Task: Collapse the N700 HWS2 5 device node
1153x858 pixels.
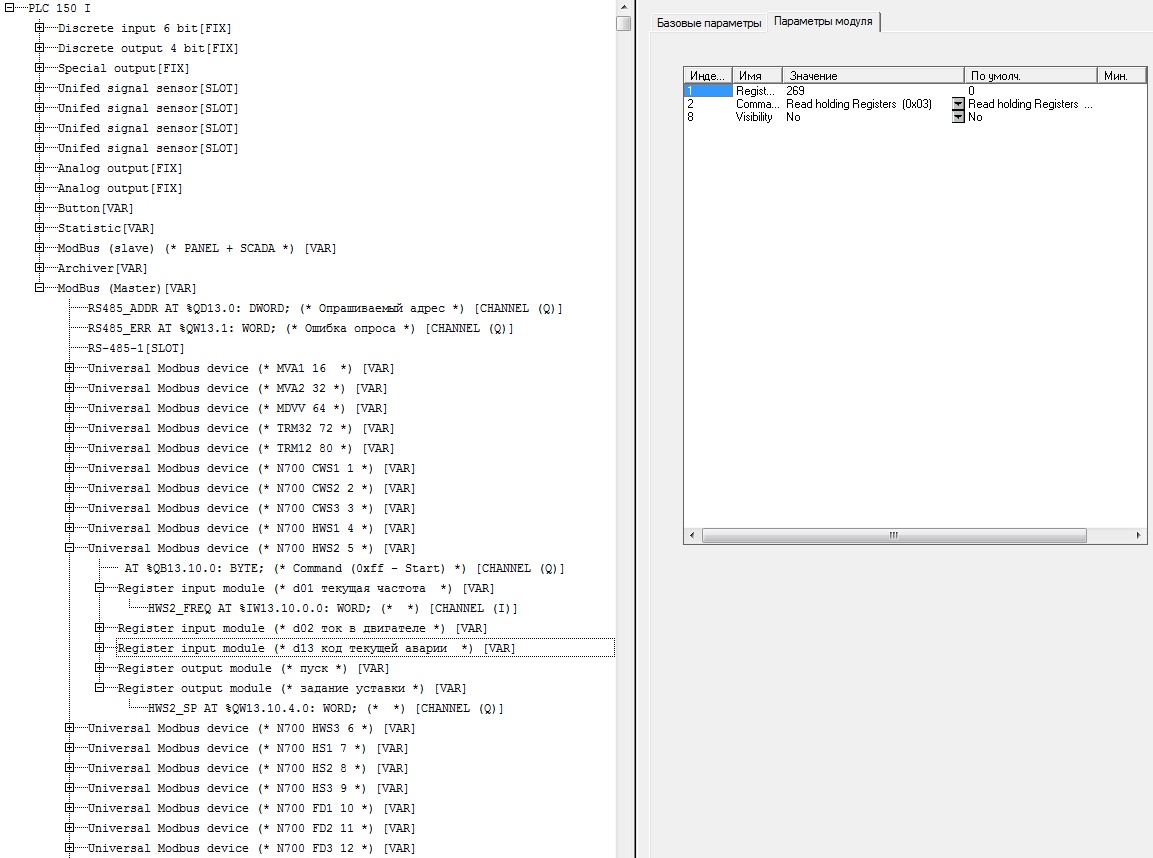Action: 69,548
